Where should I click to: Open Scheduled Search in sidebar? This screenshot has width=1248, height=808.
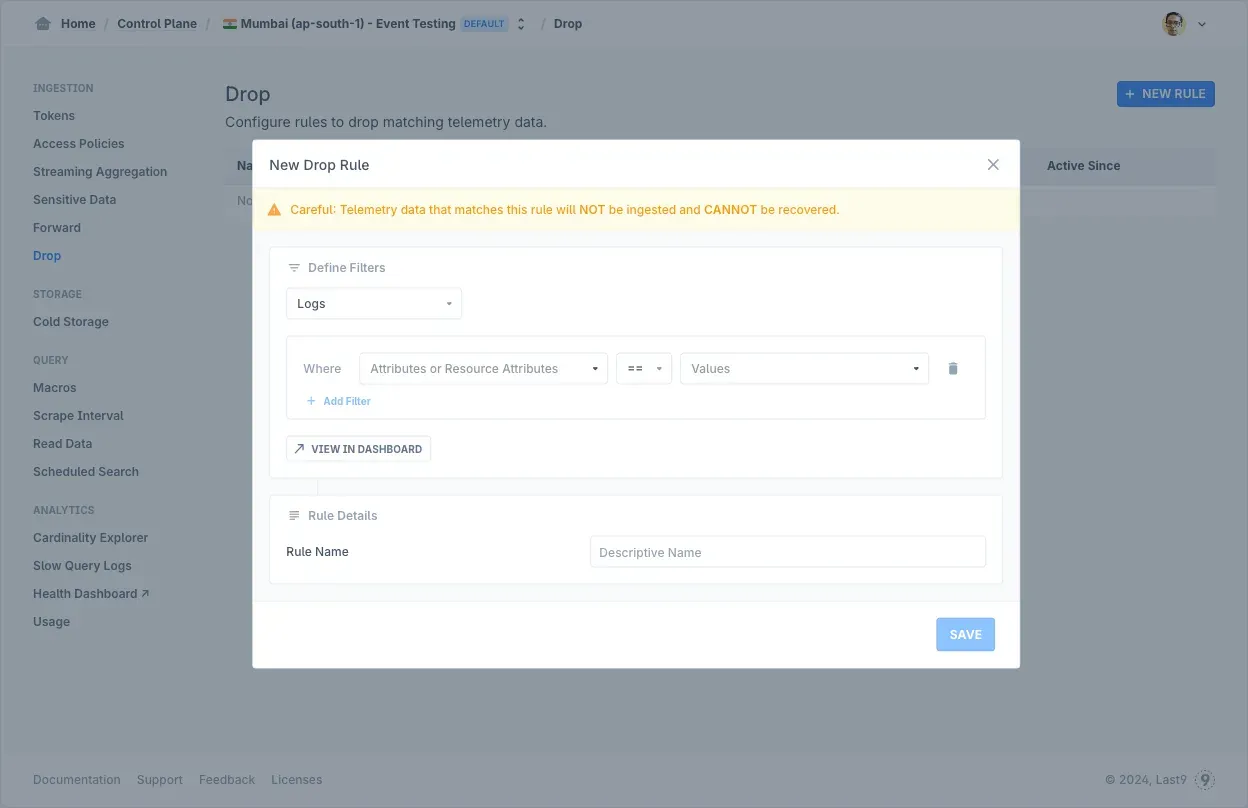click(86, 472)
